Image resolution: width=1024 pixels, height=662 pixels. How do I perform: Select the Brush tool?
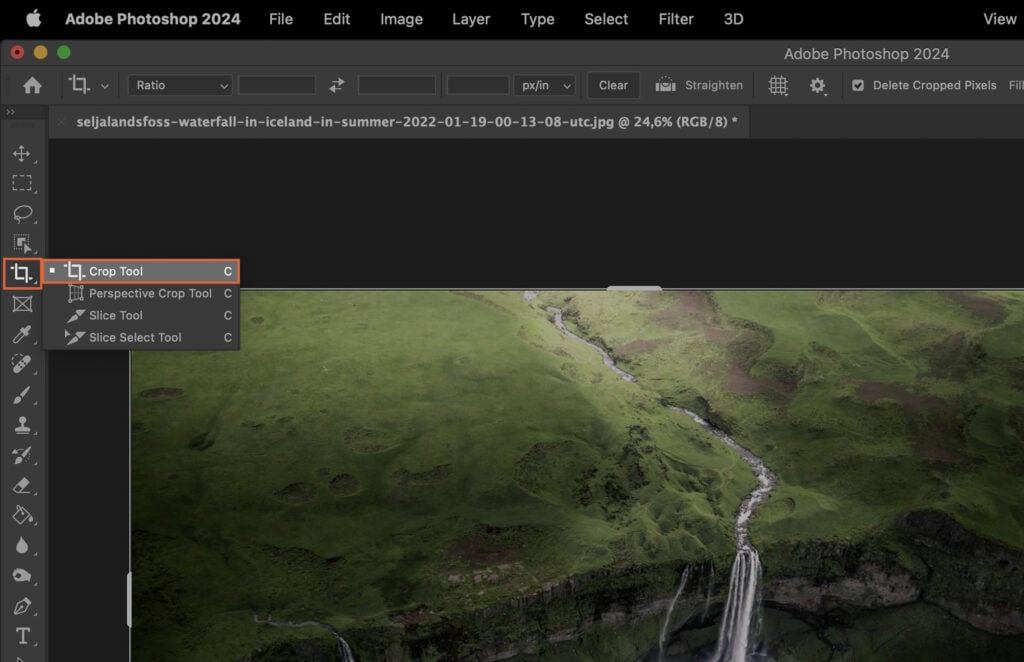(22, 394)
